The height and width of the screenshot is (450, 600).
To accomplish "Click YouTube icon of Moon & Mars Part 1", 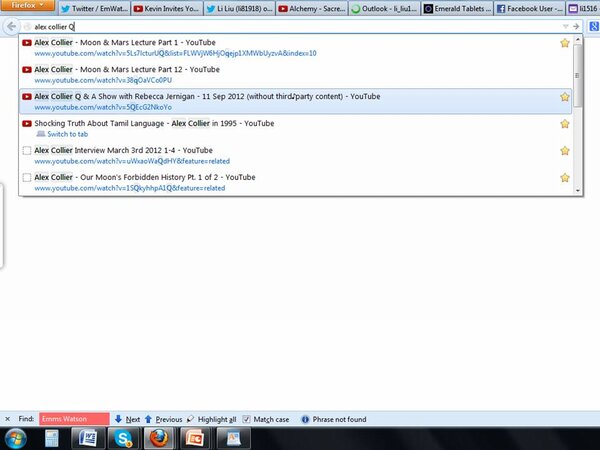I will (27, 43).
